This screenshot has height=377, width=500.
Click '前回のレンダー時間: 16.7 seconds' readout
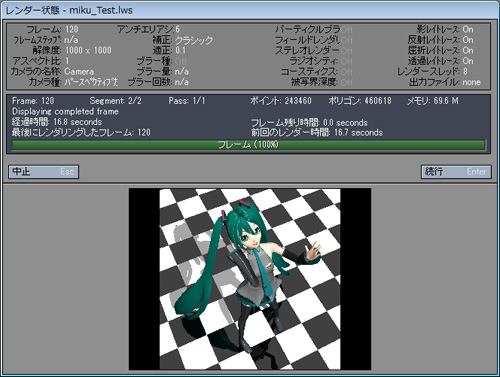point(317,133)
